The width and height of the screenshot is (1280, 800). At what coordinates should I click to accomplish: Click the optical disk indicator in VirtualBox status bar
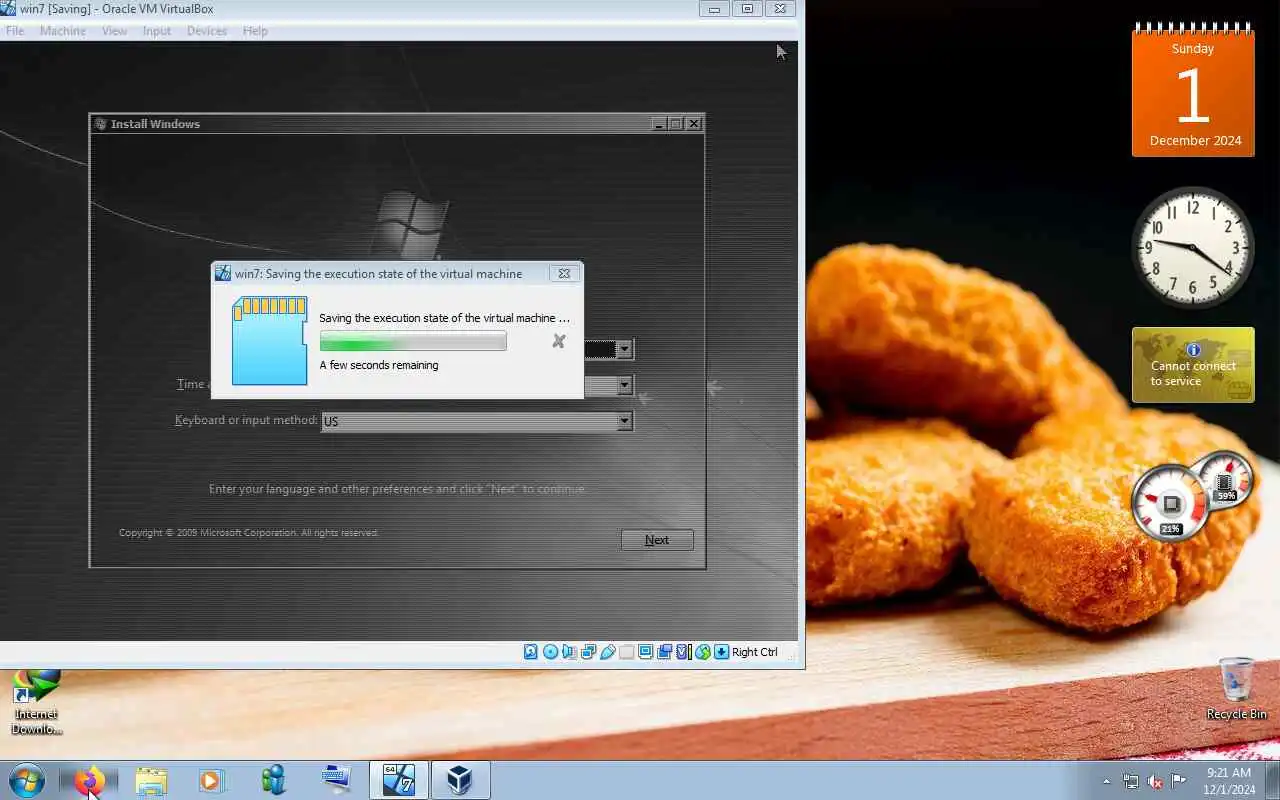550,652
